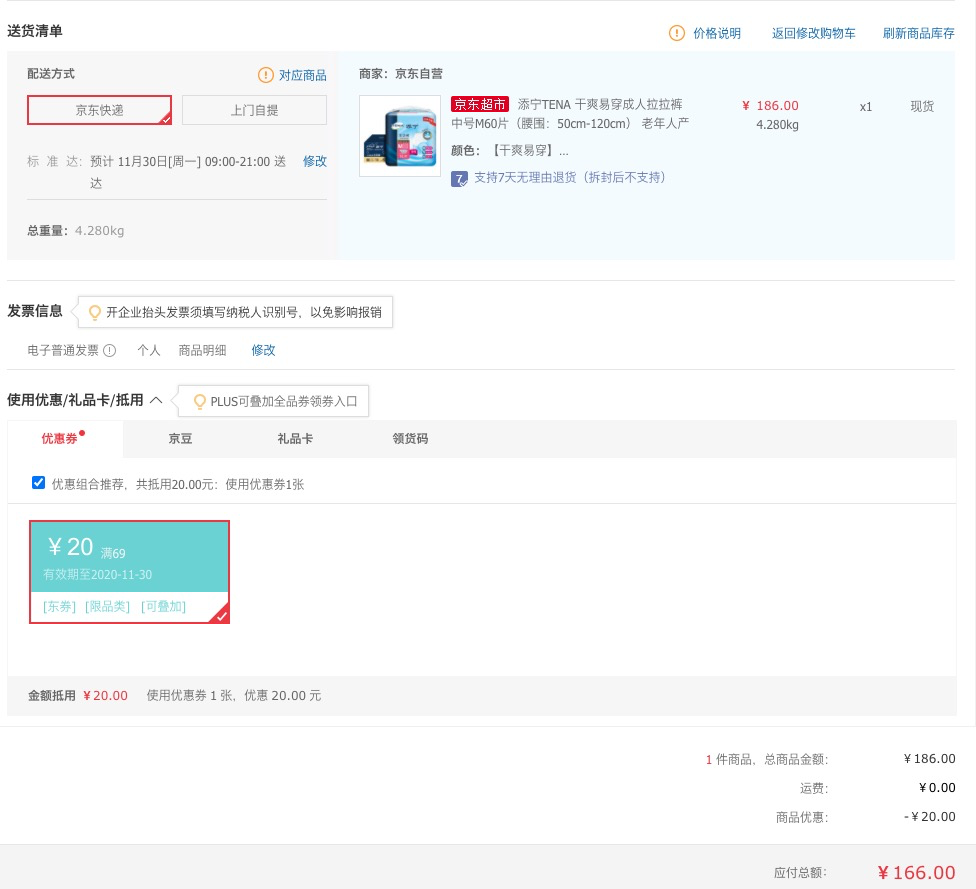The height and width of the screenshot is (889, 976).
Task: Click the 电子普通发票 info icon
Action: 110,350
